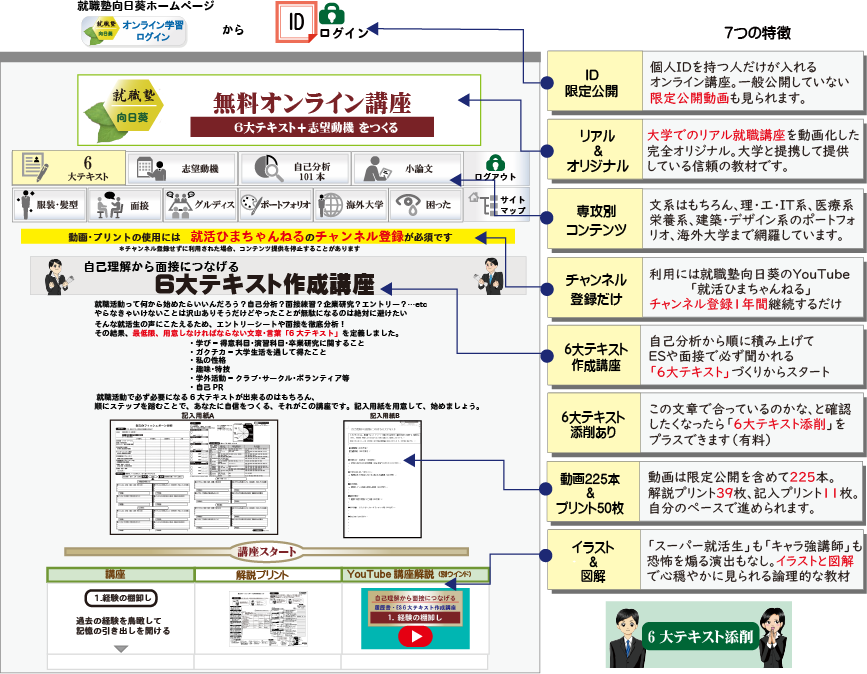This screenshot has width=867, height=674.
Task: Click the green padlock login icon
Action: pos(328,16)
